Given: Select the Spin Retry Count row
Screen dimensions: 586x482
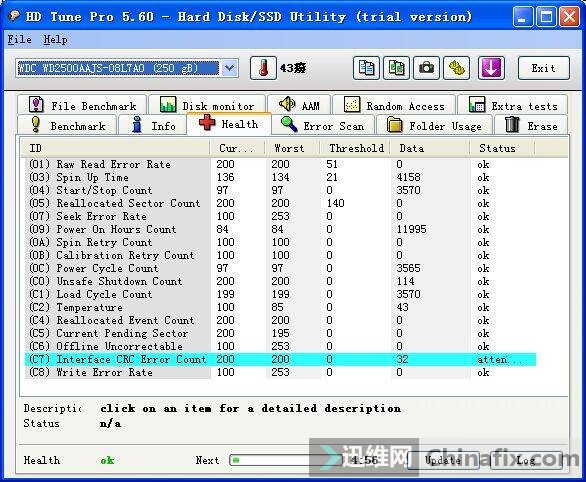Looking at the screenshot, I should tap(280, 242).
